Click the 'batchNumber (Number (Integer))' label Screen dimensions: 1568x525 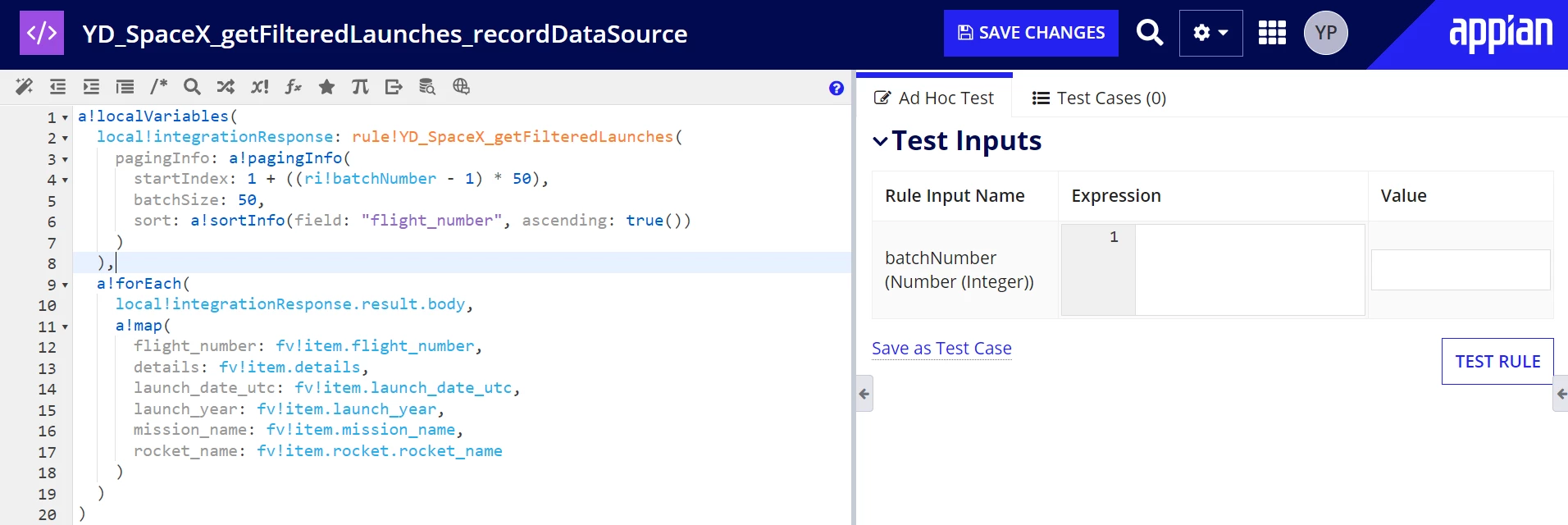959,270
